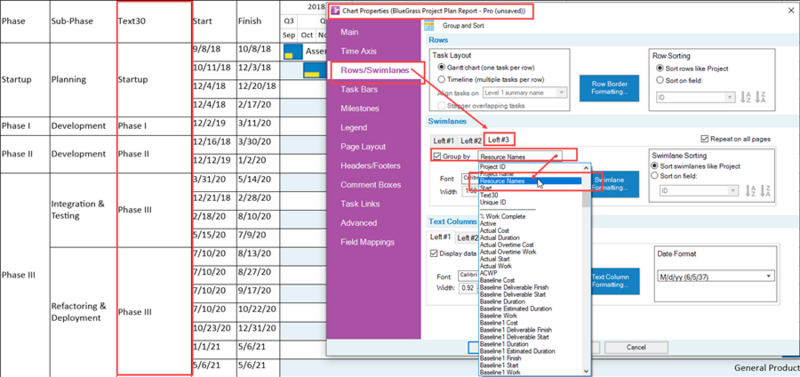Choose Swimlane Sorting 'Sort on field' option

[655, 175]
